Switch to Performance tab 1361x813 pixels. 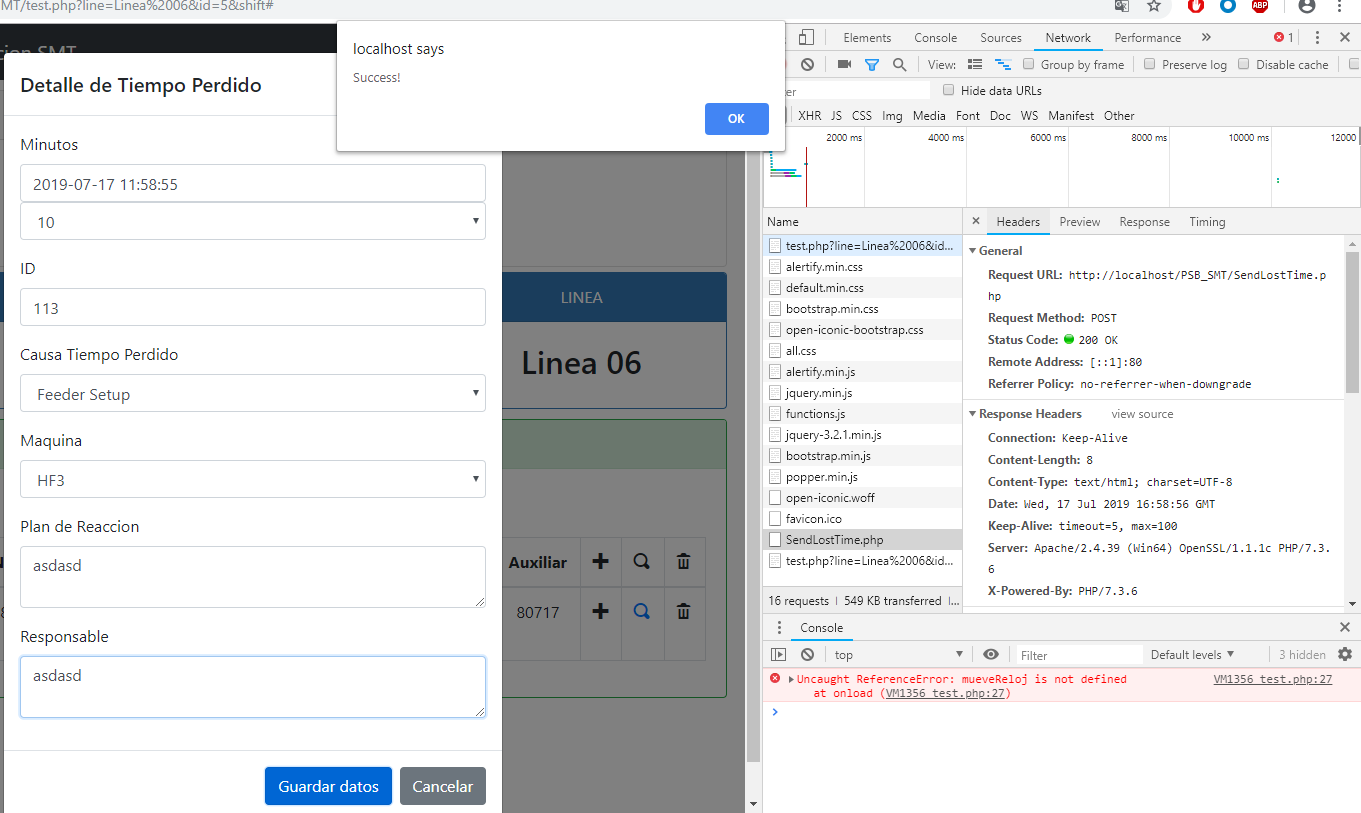1148,38
